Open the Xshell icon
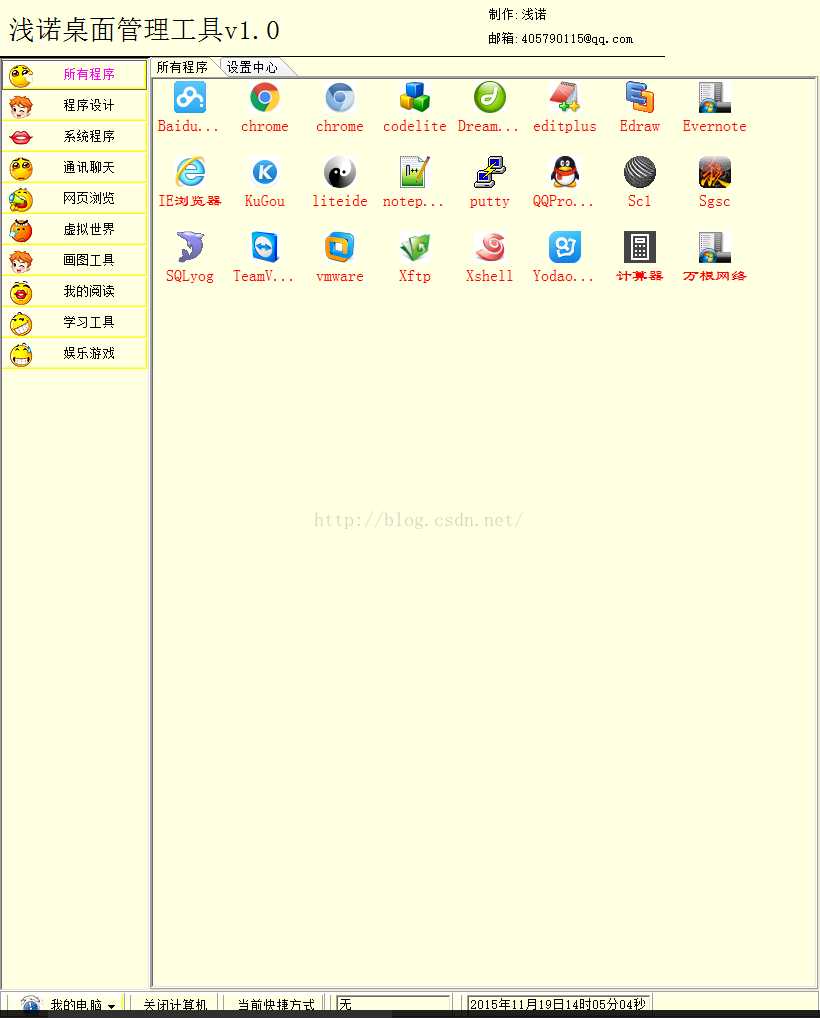Image resolution: width=820 pixels, height=1018 pixels. (x=490, y=247)
